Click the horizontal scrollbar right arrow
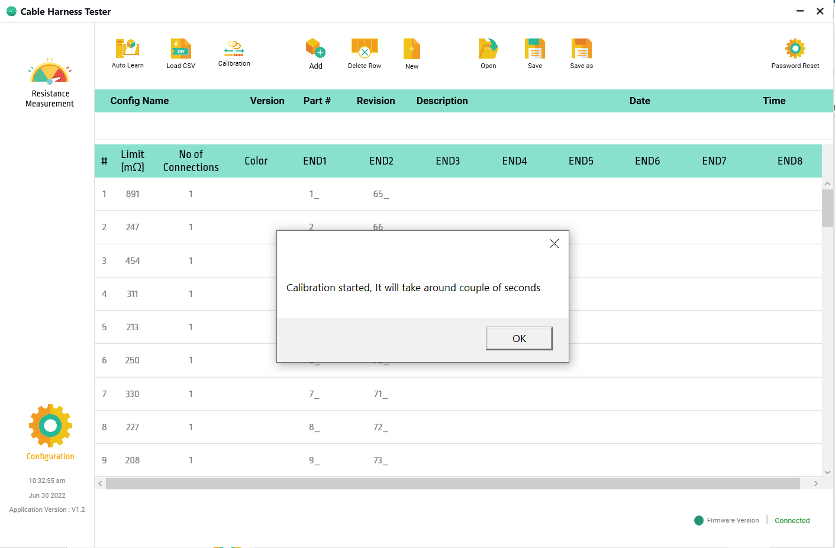Image resolution: width=836 pixels, height=548 pixels. (816, 483)
